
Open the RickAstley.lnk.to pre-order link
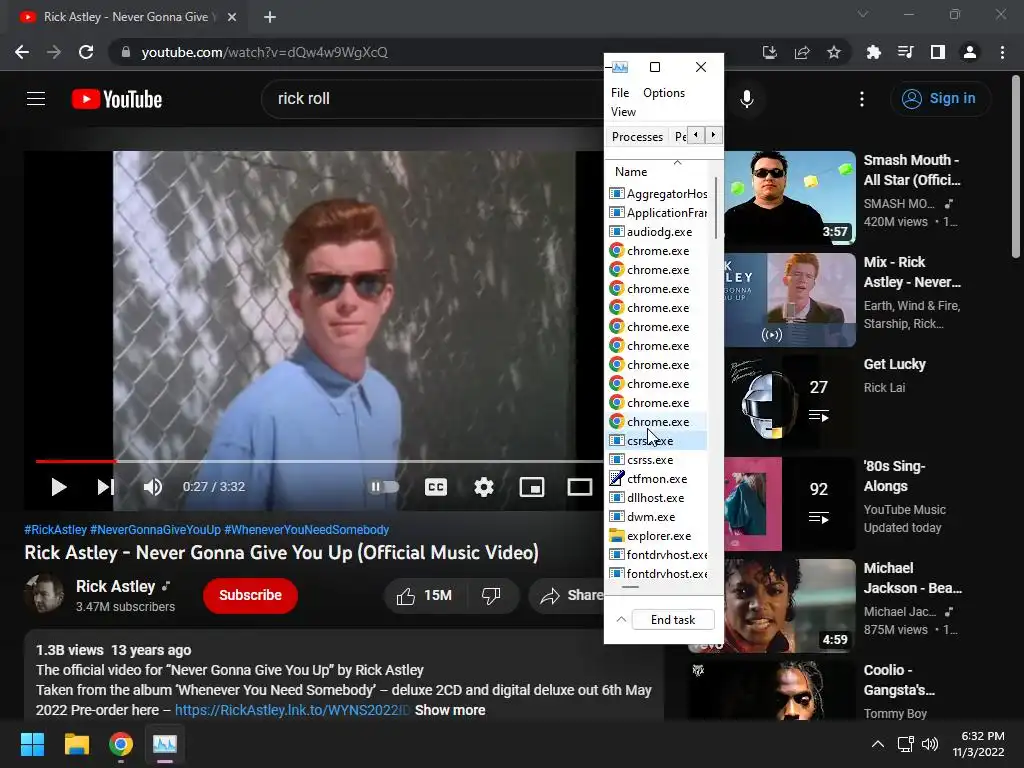tap(293, 710)
